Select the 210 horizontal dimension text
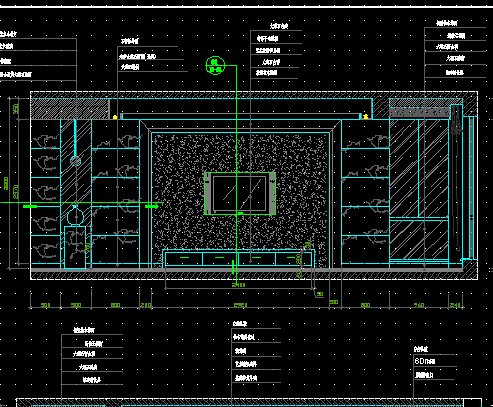 (x=146, y=305)
